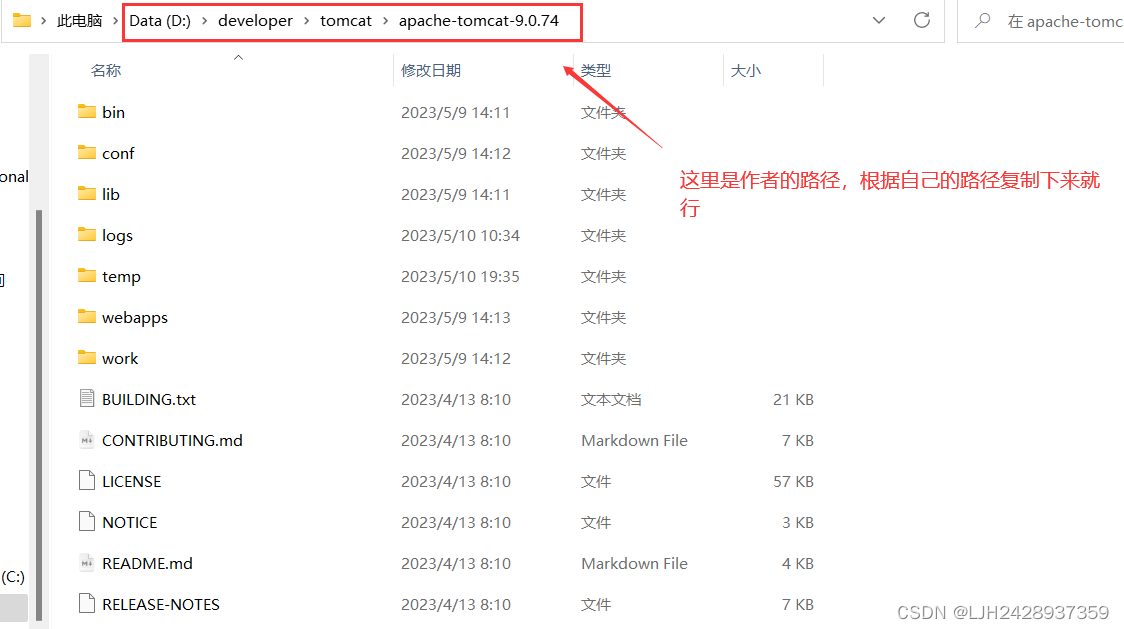Select the bin folder name
Viewport: 1124px width, 629px height.
tap(113, 112)
